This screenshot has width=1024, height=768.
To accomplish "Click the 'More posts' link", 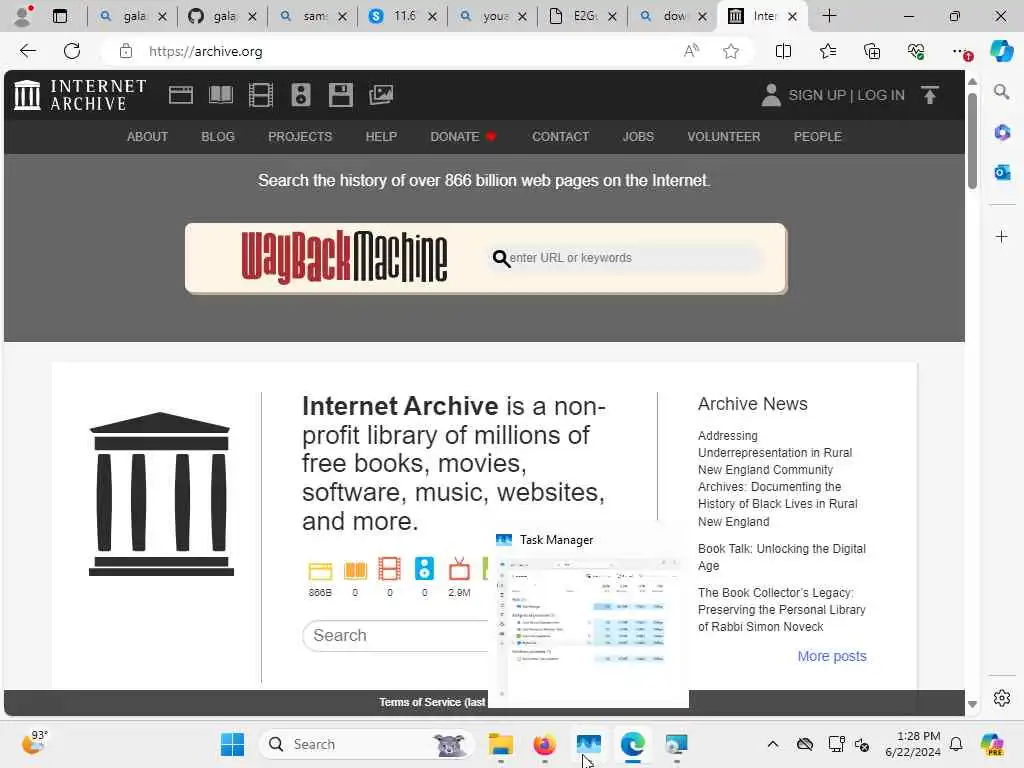I will tap(832, 656).
